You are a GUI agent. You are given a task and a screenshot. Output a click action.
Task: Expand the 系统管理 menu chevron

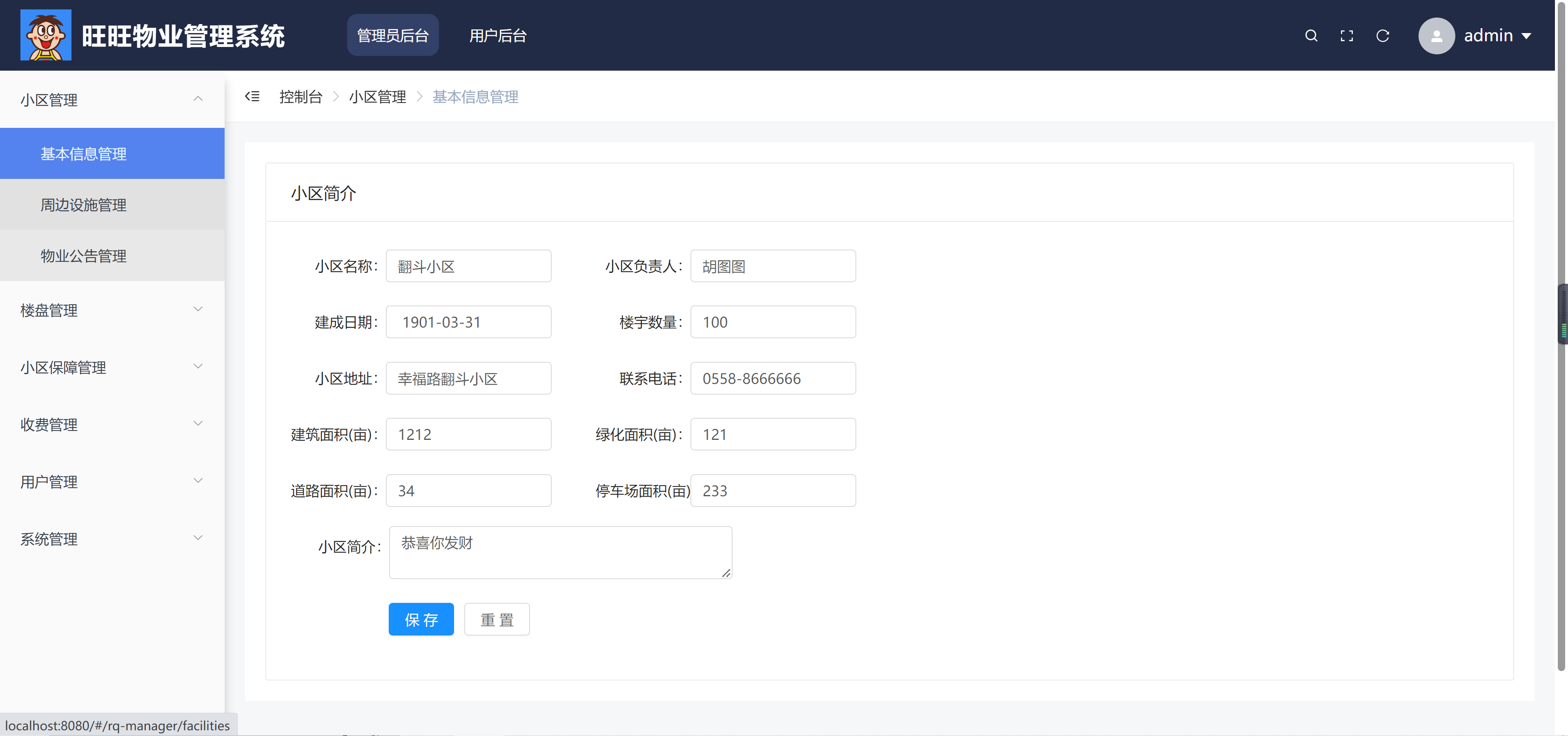click(198, 538)
